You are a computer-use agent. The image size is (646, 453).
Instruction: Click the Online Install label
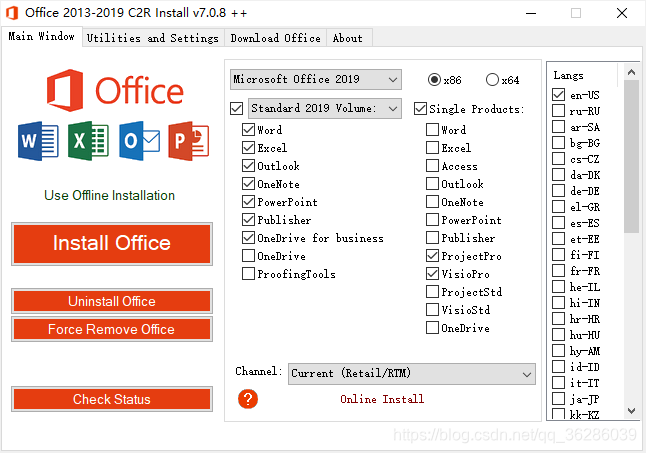pyautogui.click(x=382, y=399)
